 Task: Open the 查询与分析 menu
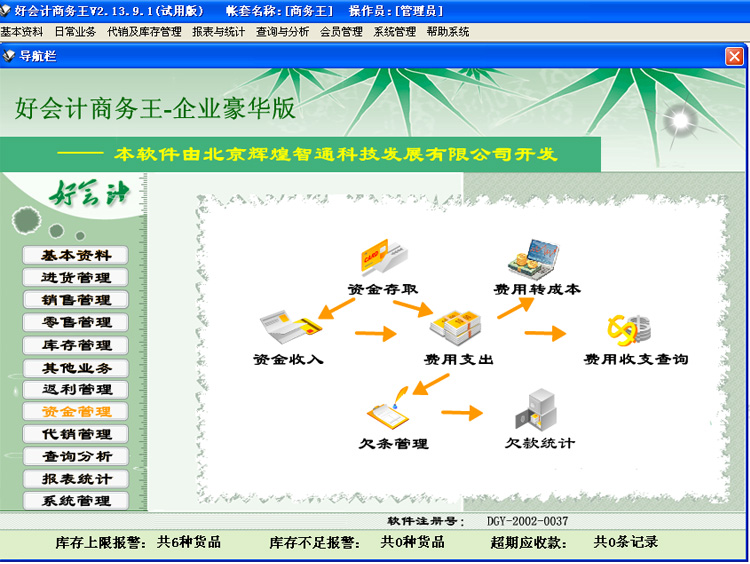coord(282,32)
